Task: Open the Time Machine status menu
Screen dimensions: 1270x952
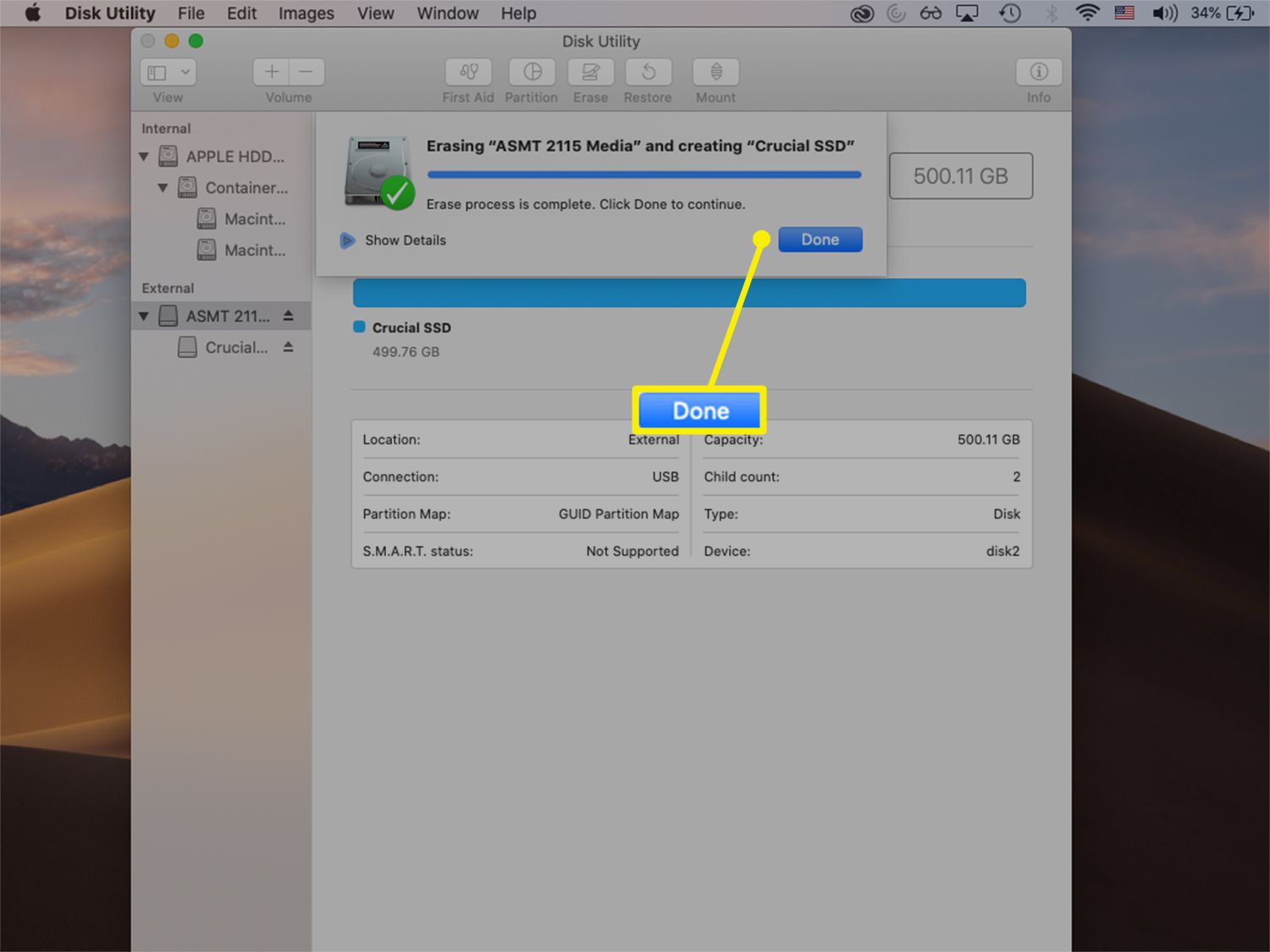Action: pos(1010,14)
